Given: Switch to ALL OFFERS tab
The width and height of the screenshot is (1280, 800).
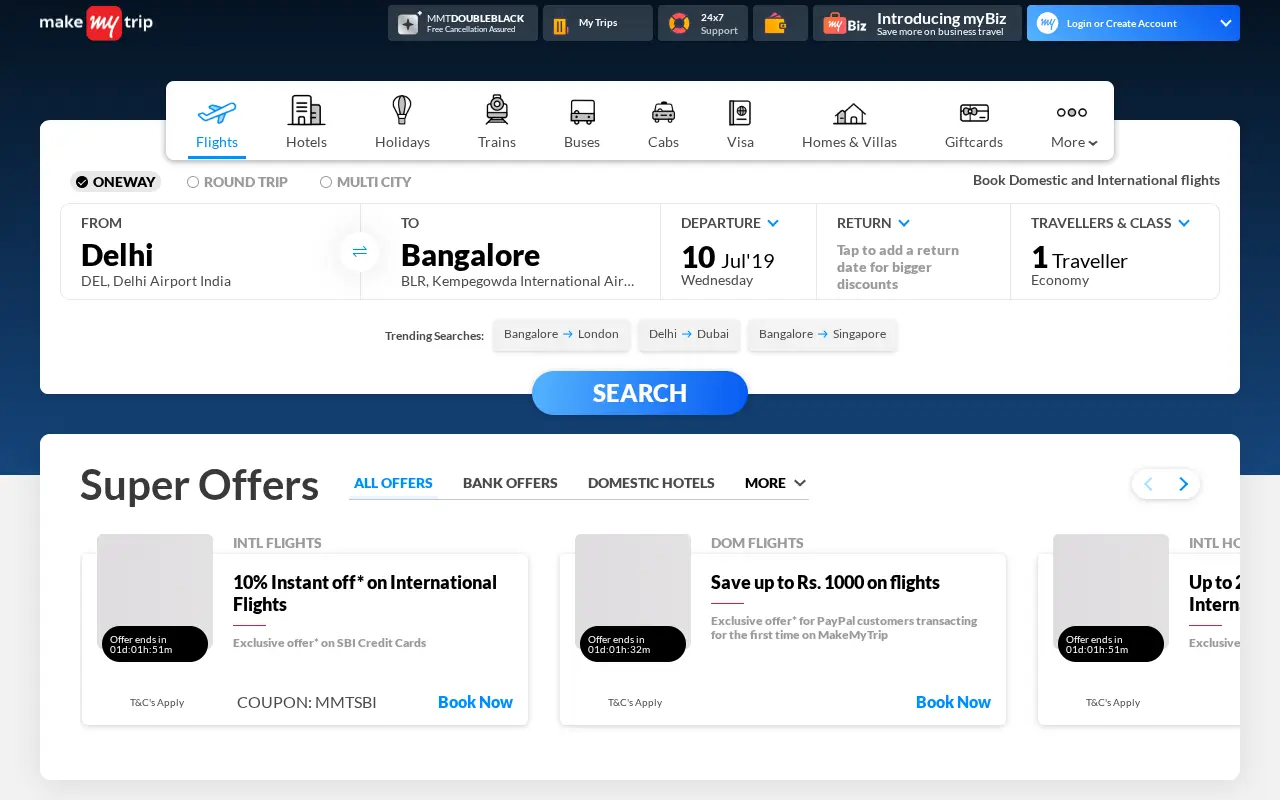Looking at the screenshot, I should click(x=393, y=483).
